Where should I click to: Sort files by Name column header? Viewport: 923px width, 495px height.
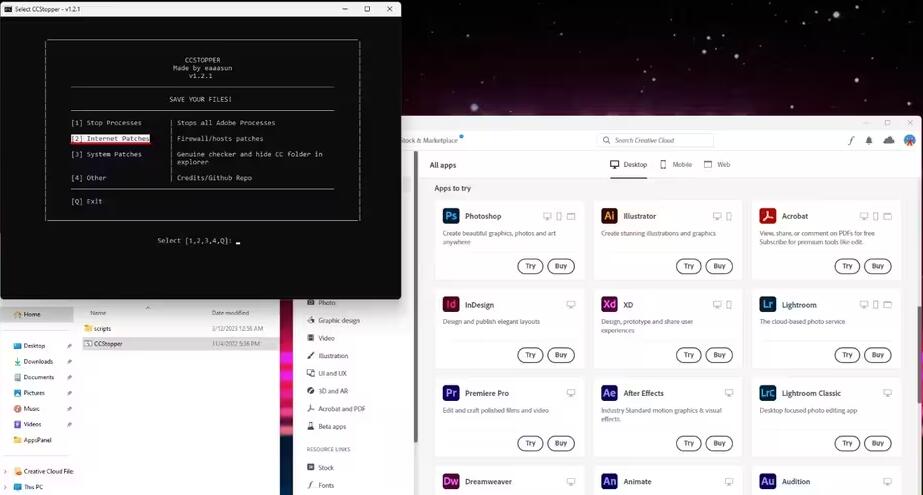[98, 313]
